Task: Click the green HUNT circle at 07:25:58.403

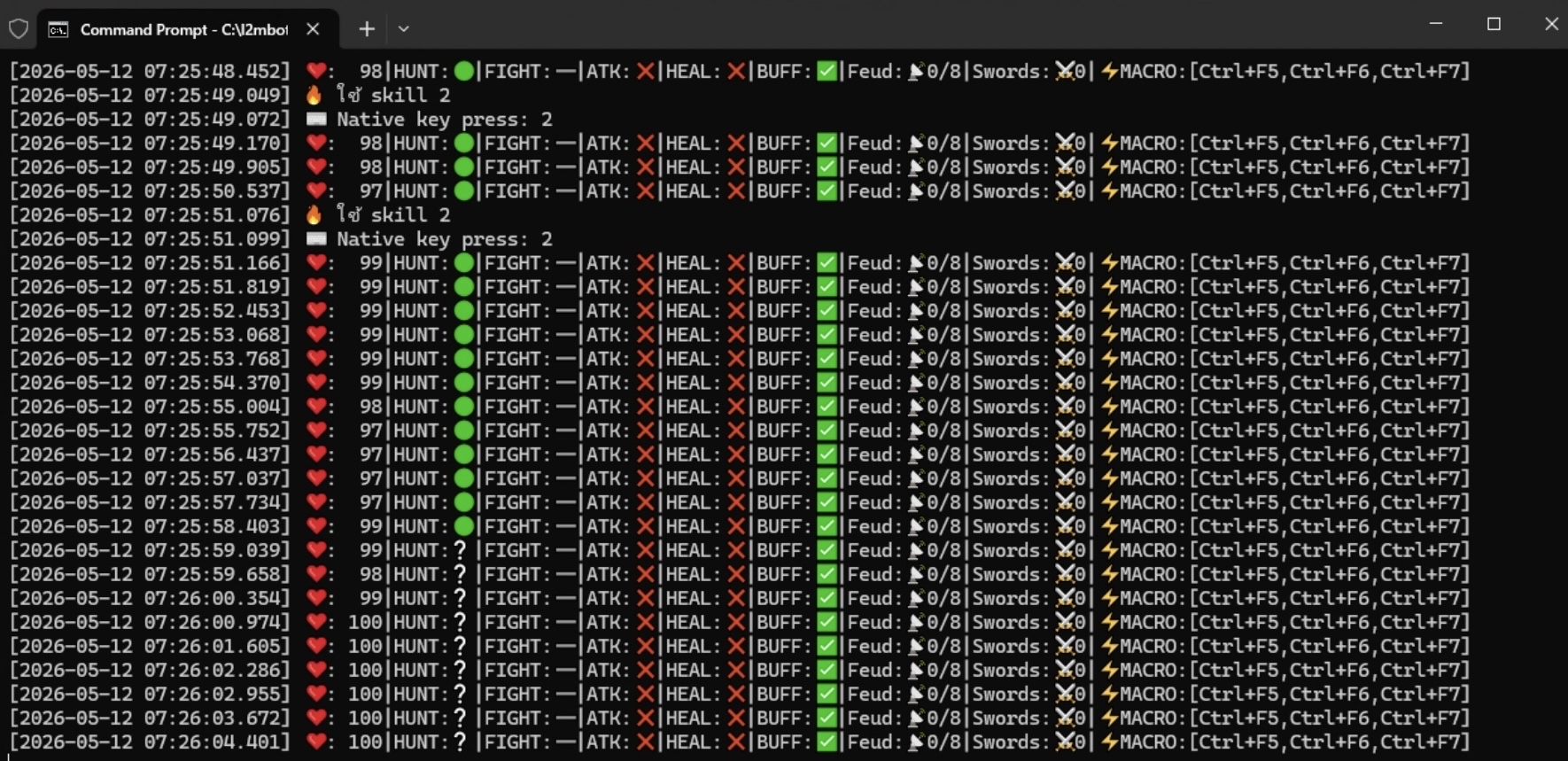Action: (x=464, y=526)
